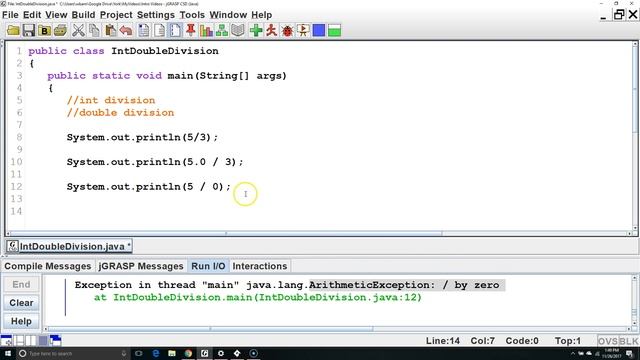Click the browse 'B' folder toolbar icon
The image size is (640, 360).
(x=44, y=31)
